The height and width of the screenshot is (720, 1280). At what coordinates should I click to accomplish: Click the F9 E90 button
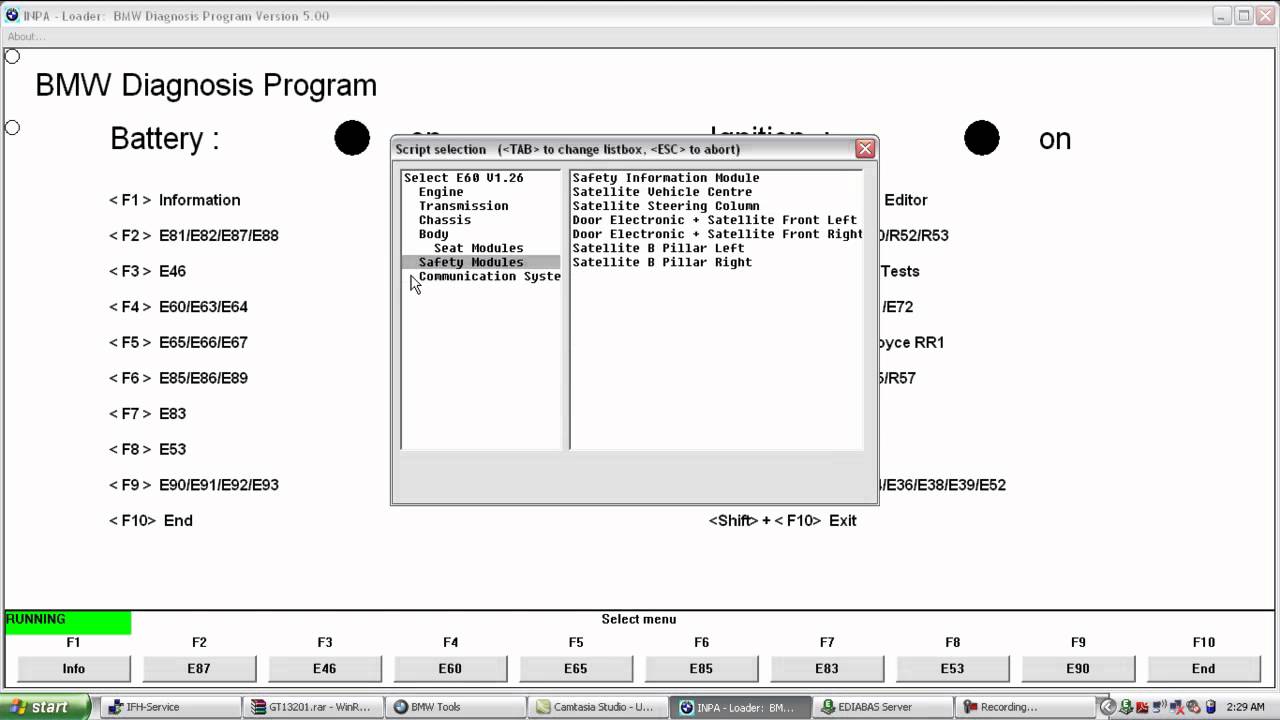1078,668
